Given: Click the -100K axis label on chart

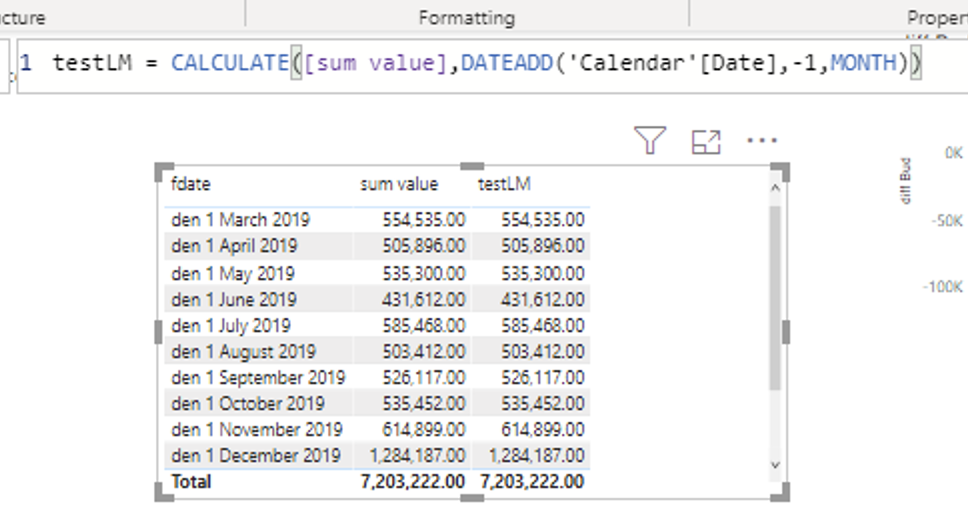Looking at the screenshot, I should pos(943,286).
